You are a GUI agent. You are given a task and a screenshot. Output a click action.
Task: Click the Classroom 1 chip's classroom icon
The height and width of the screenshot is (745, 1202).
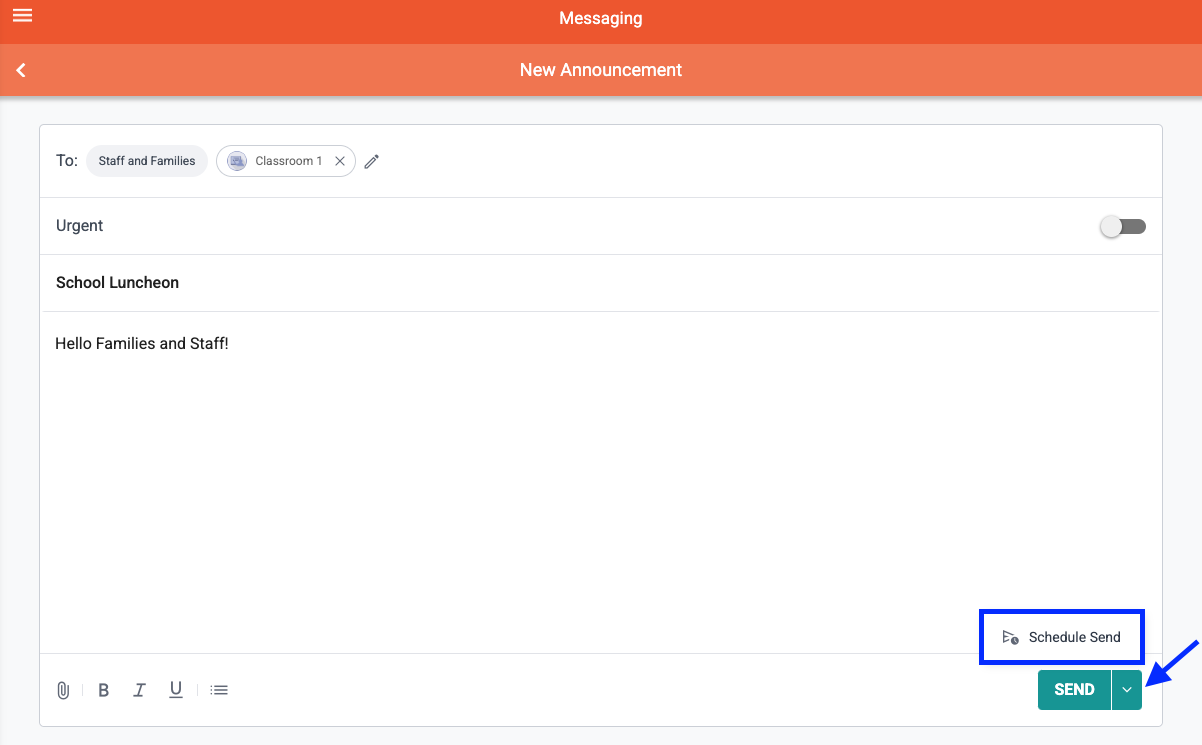coord(237,161)
